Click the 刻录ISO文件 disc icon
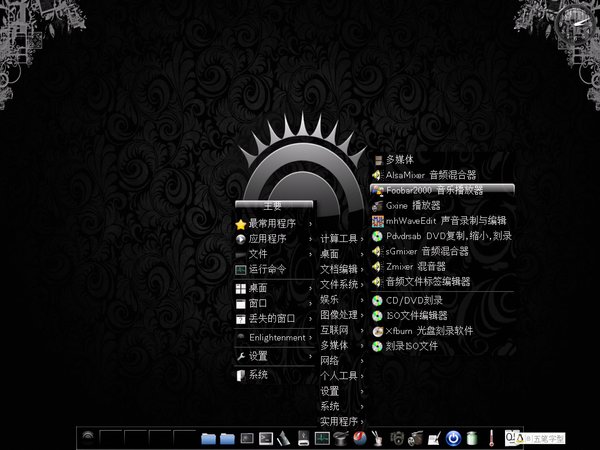The image size is (600, 450). pyautogui.click(x=377, y=347)
